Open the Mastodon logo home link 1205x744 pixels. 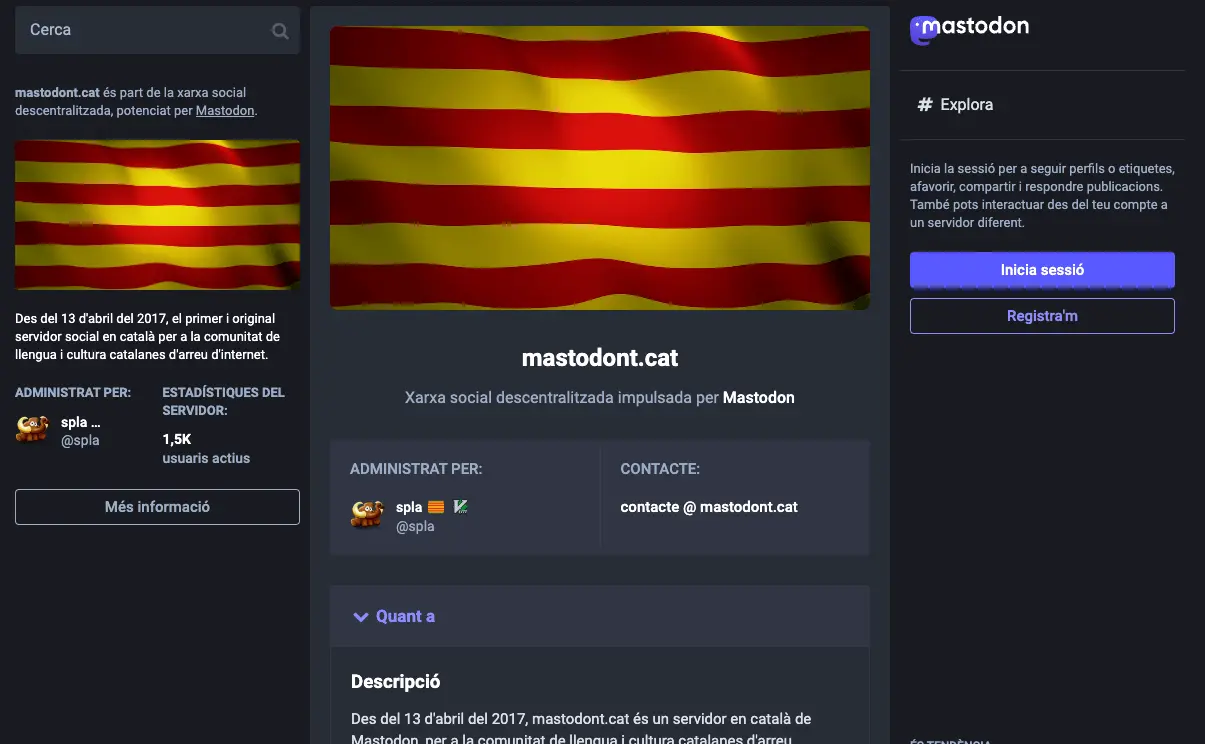click(x=969, y=29)
